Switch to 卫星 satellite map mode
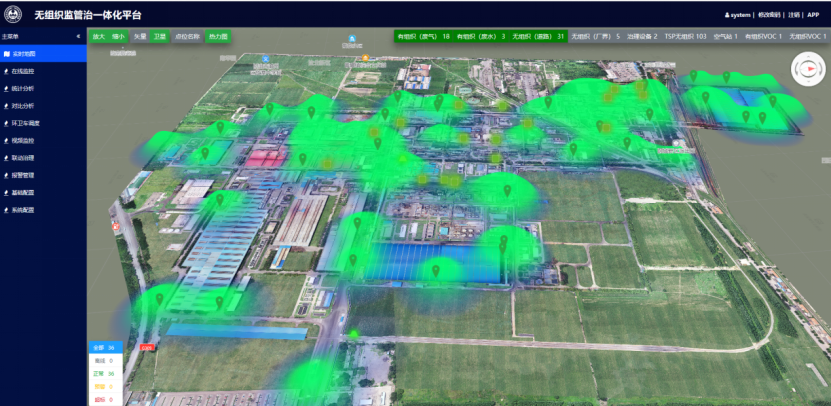831x406 pixels. tap(160, 36)
